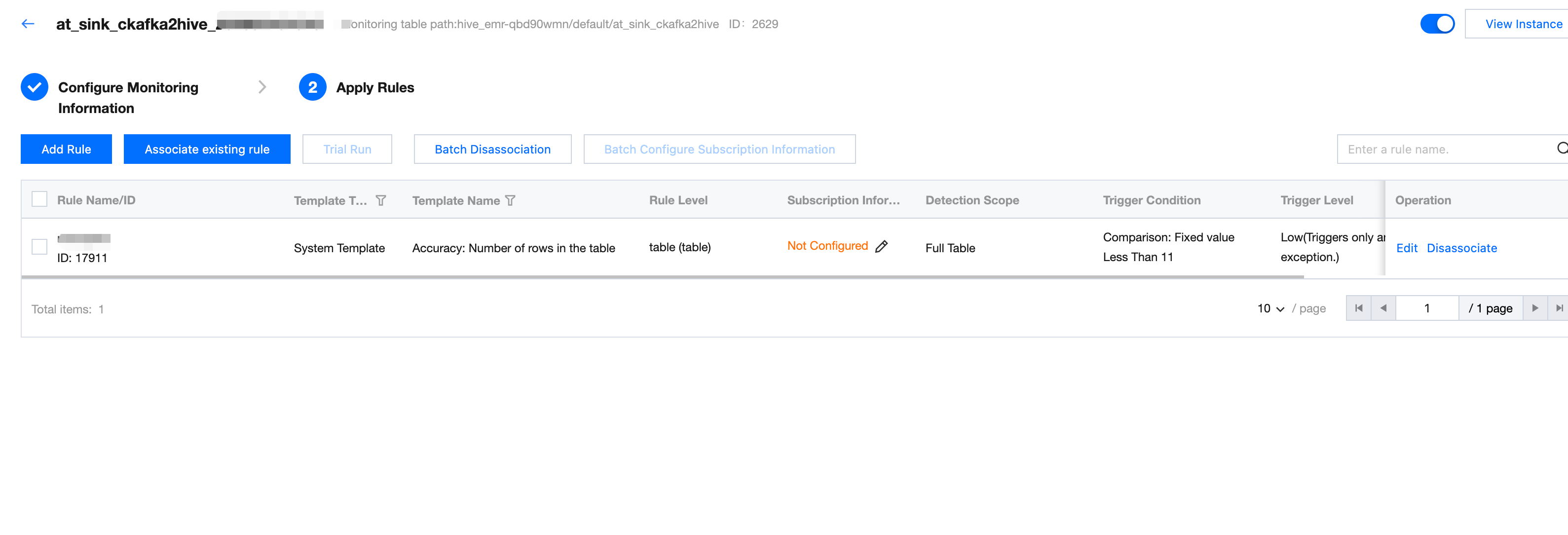This screenshot has width=1568, height=535.
Task: Click the pencil icon beside Not Configured
Action: click(x=881, y=246)
